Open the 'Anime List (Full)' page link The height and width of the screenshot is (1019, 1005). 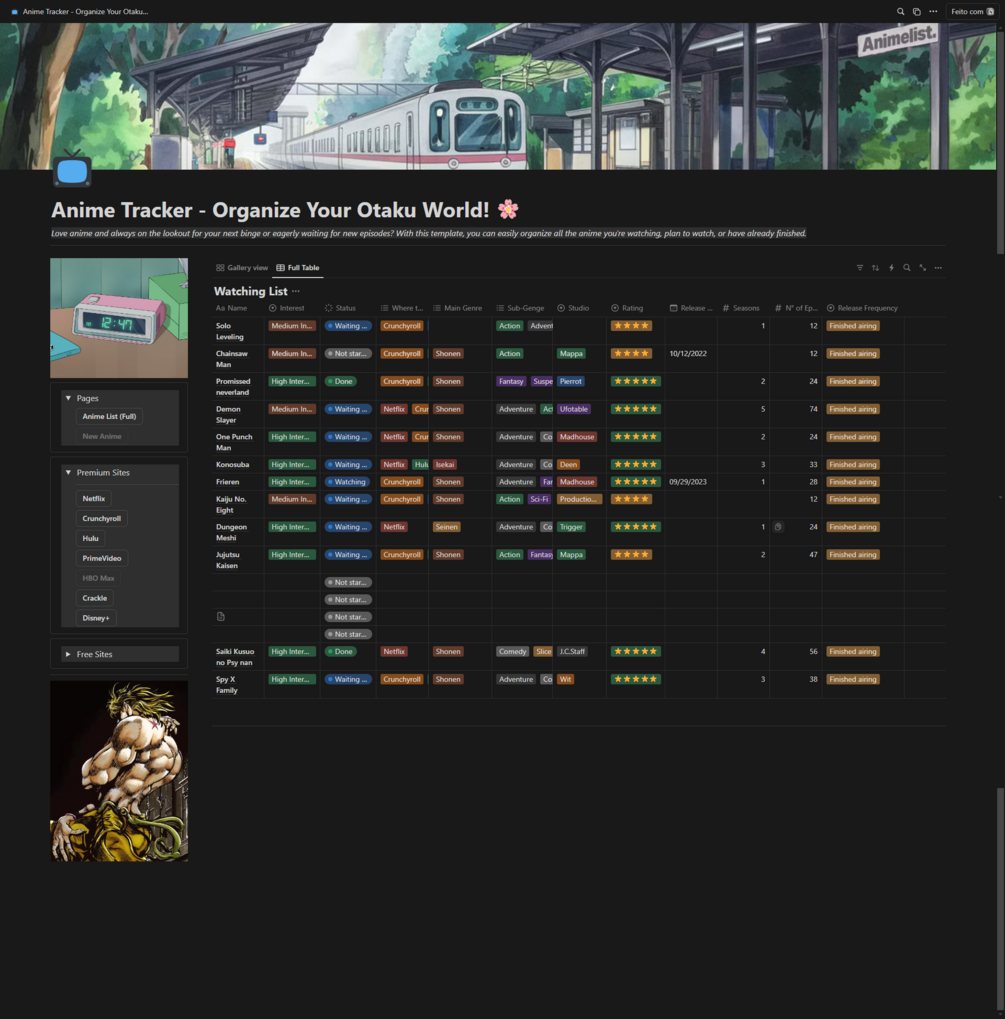(109, 417)
